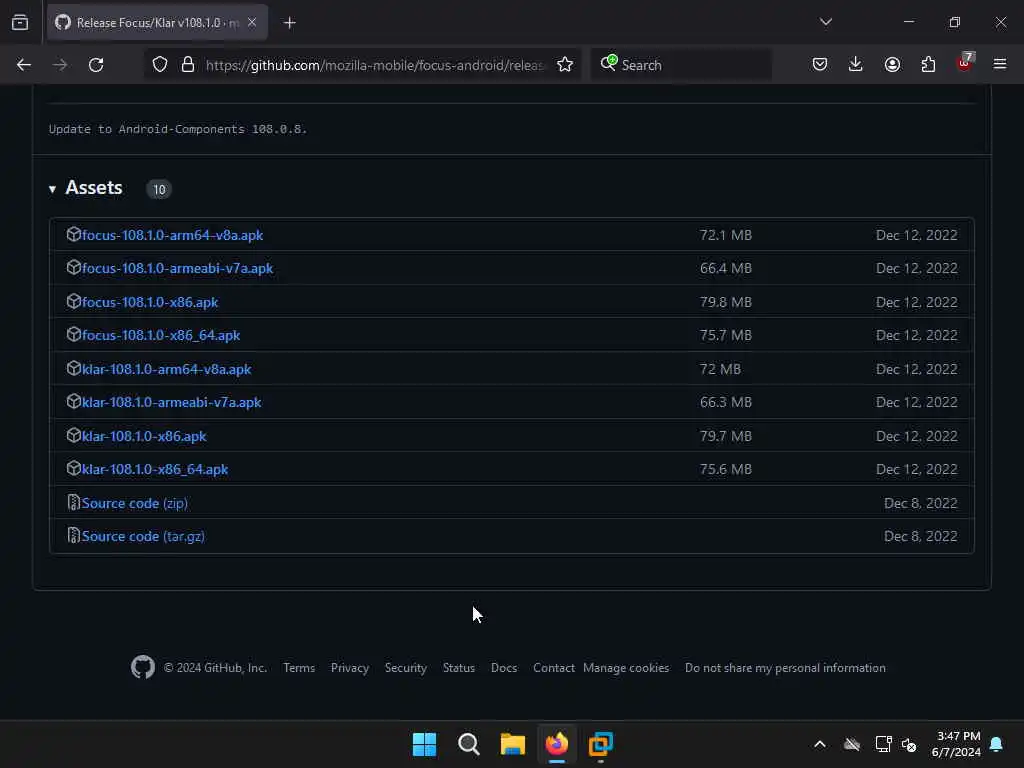The image size is (1024, 768).
Task: Bookmark this page with the star
Action: pyautogui.click(x=565, y=65)
